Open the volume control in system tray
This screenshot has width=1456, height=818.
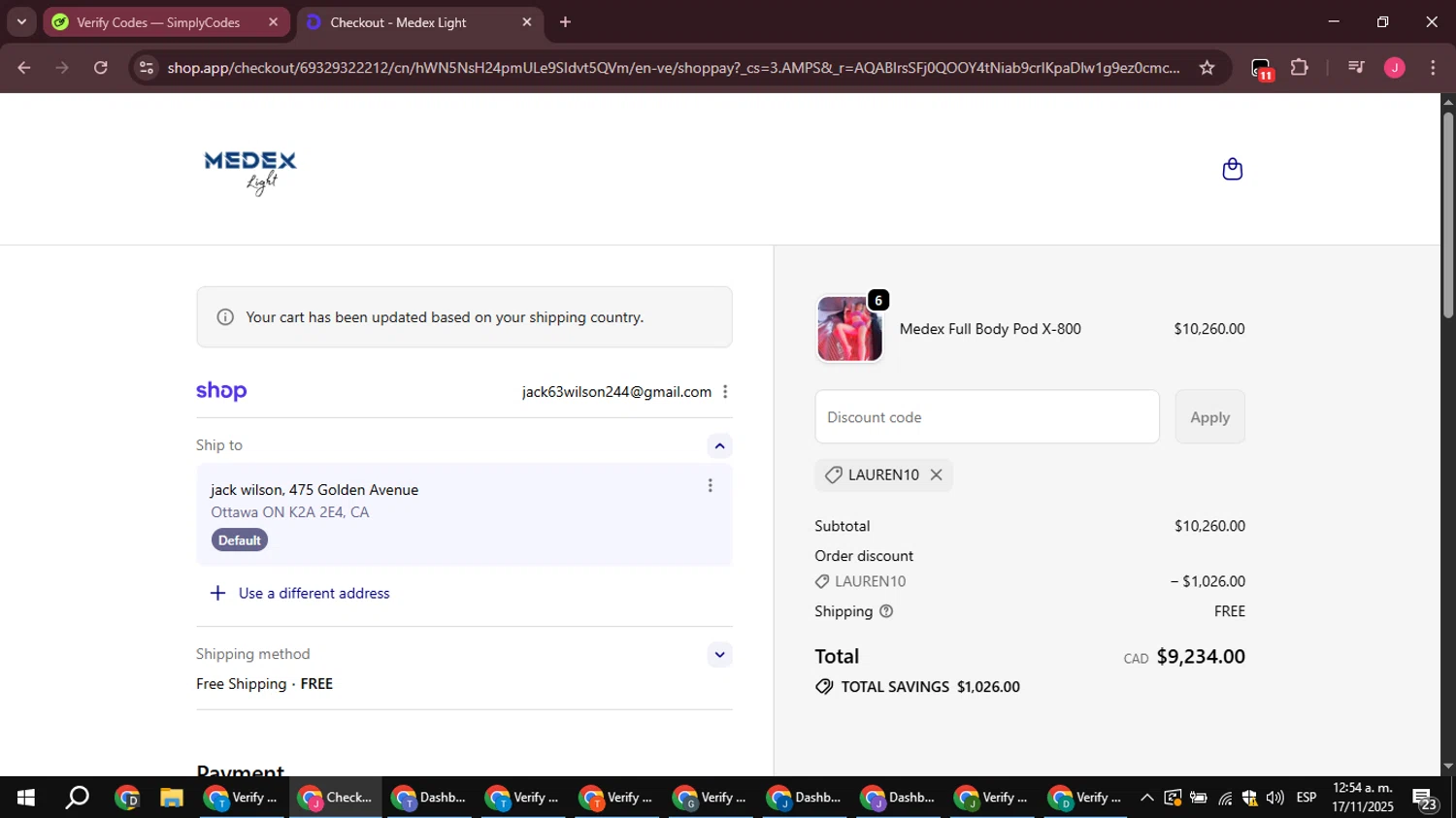(1274, 798)
